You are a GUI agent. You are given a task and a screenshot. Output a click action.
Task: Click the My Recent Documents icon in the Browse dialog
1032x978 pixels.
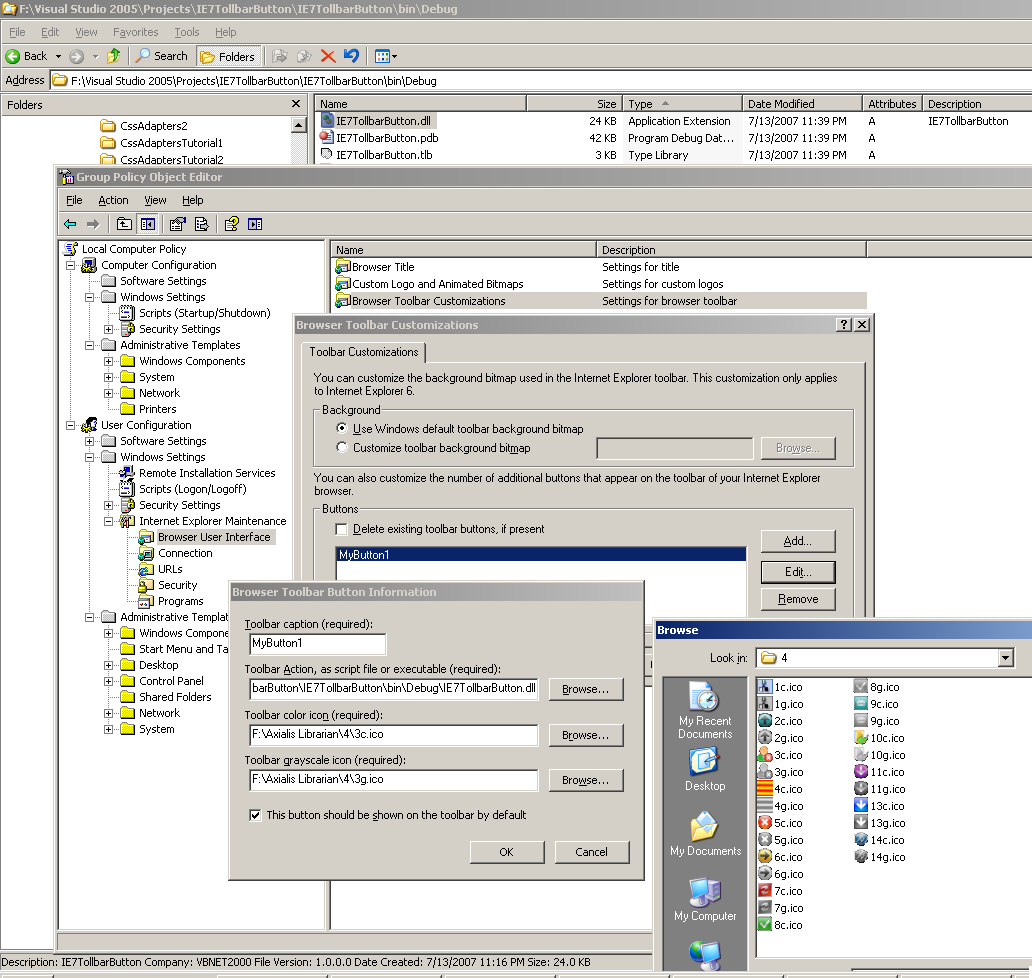[705, 697]
